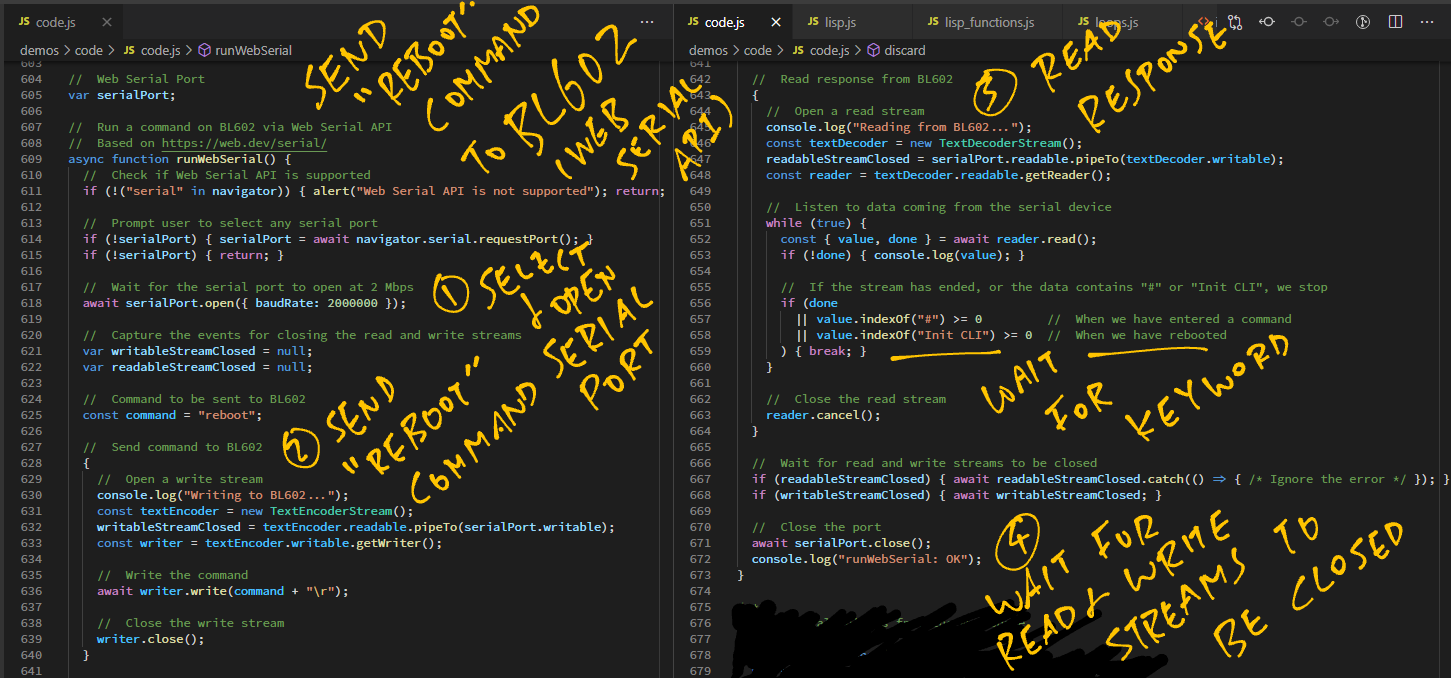Close the code.js tab in left group
The width and height of the screenshot is (1451, 678).
pyautogui.click(x=106, y=21)
